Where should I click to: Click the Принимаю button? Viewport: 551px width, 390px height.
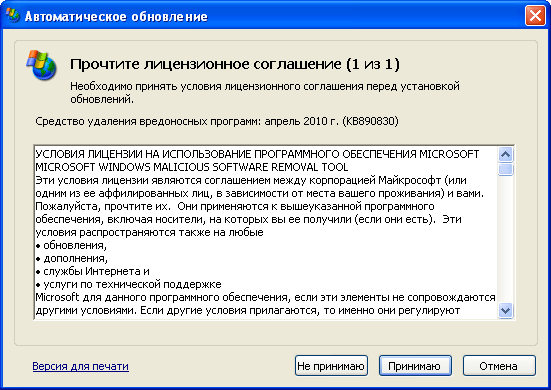pos(415,366)
